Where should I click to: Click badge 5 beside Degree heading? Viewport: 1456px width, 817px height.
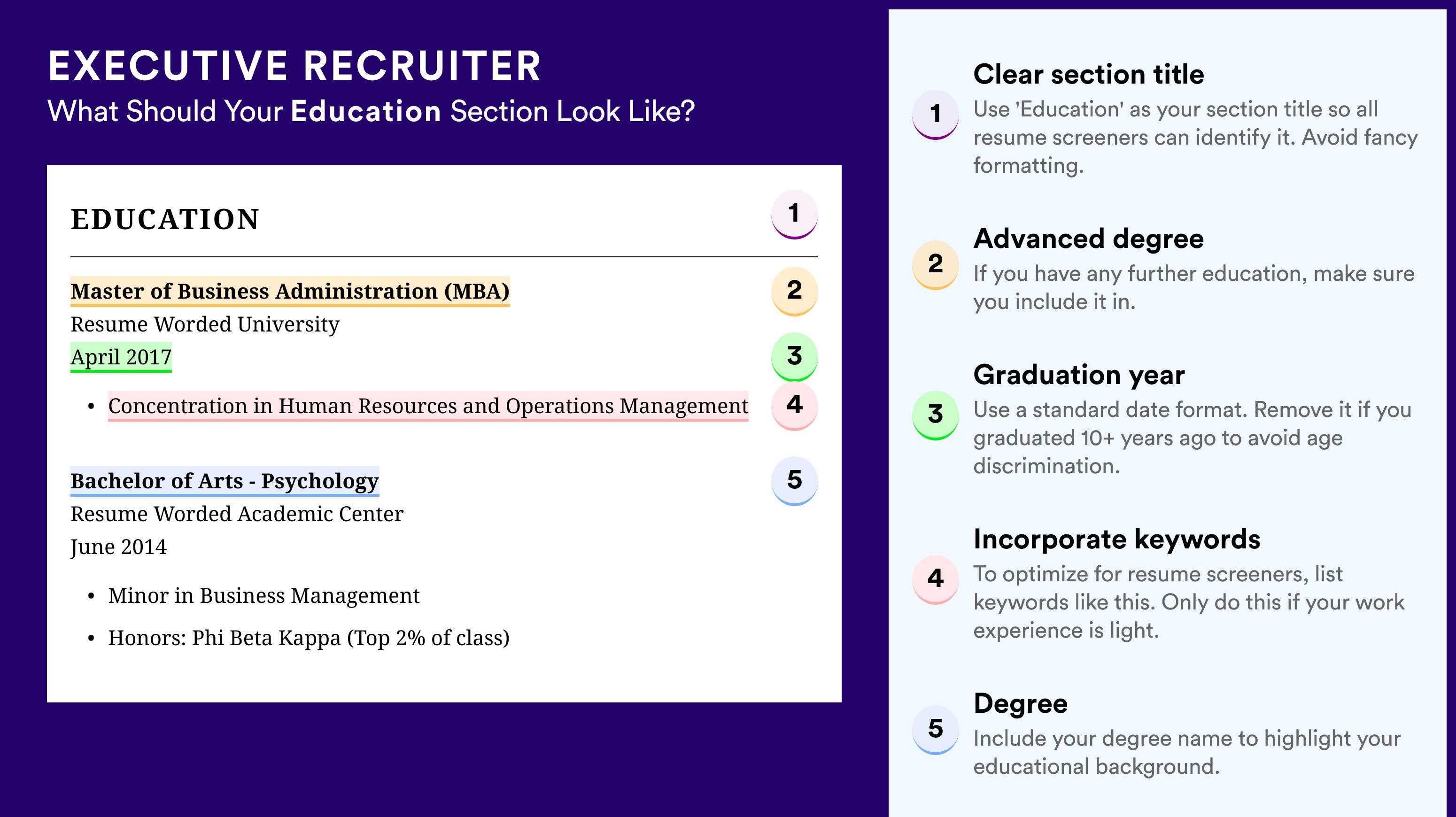936,730
